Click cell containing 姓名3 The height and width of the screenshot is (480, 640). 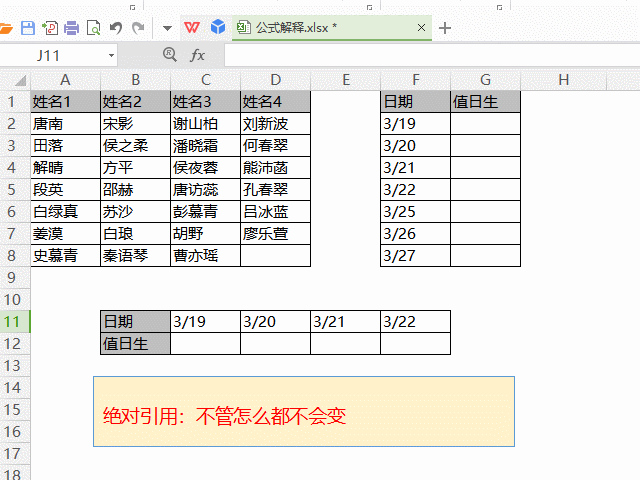pyautogui.click(x=205, y=102)
